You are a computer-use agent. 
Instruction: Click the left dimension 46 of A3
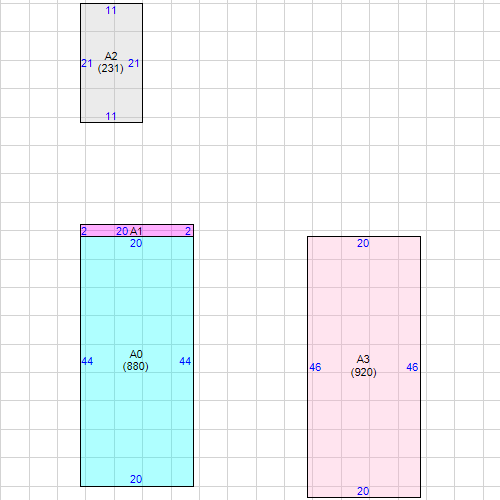point(315,367)
